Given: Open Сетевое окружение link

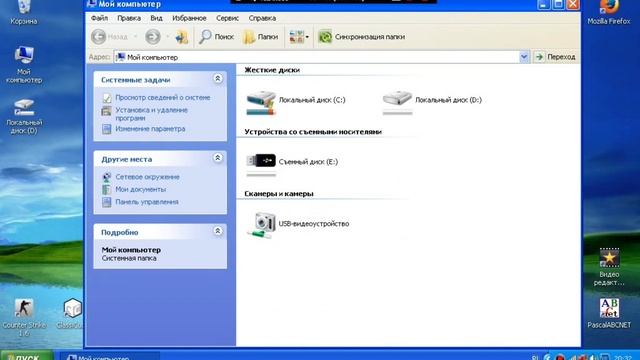Looking at the screenshot, I should tap(147, 177).
